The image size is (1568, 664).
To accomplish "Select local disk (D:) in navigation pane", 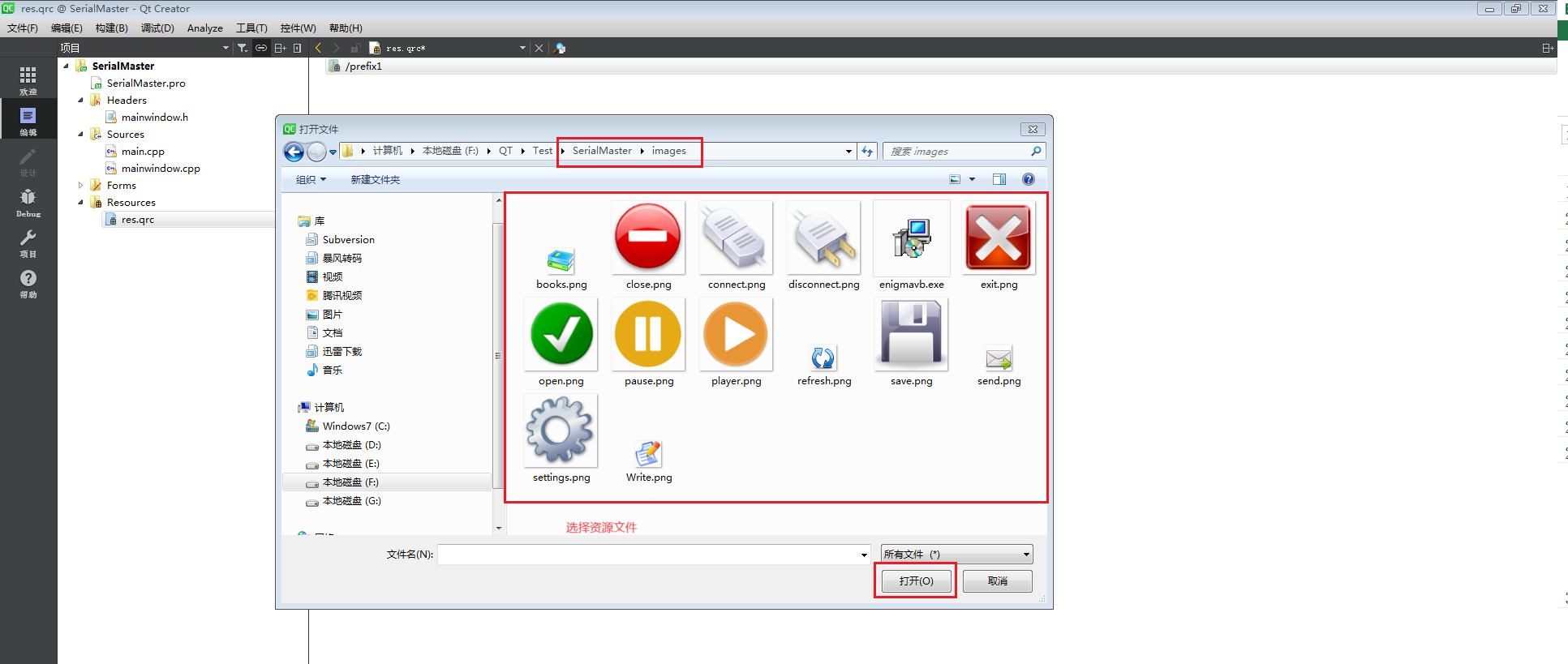I will coord(351,444).
